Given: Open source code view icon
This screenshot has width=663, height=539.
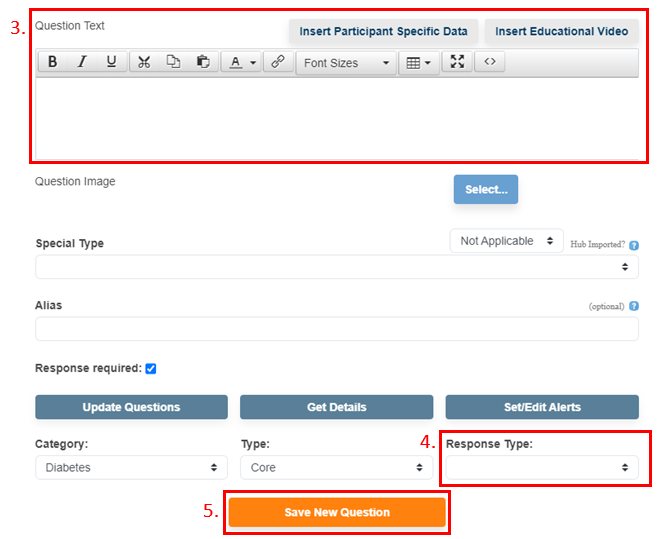Looking at the screenshot, I should click(489, 62).
